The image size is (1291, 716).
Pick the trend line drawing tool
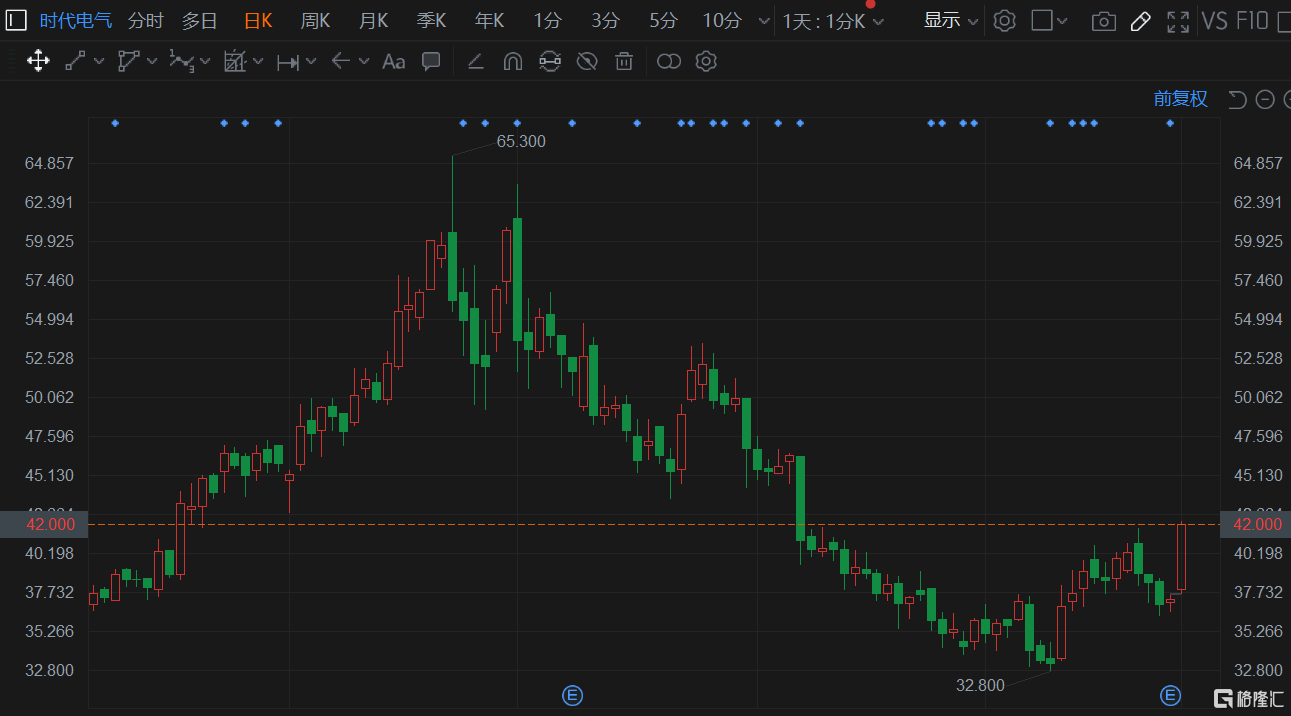[76, 62]
